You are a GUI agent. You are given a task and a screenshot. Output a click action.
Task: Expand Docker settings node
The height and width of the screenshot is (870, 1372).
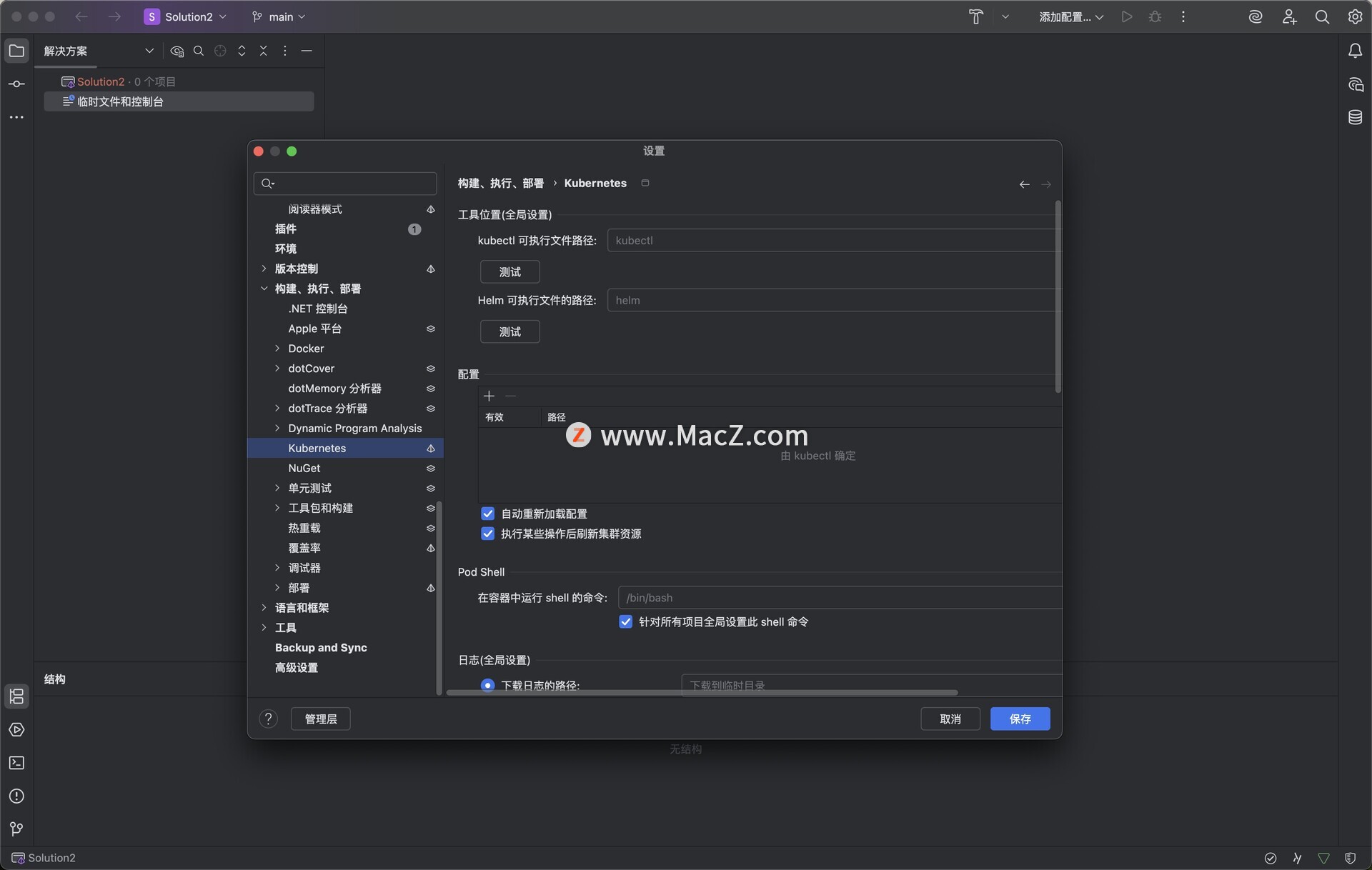277,349
